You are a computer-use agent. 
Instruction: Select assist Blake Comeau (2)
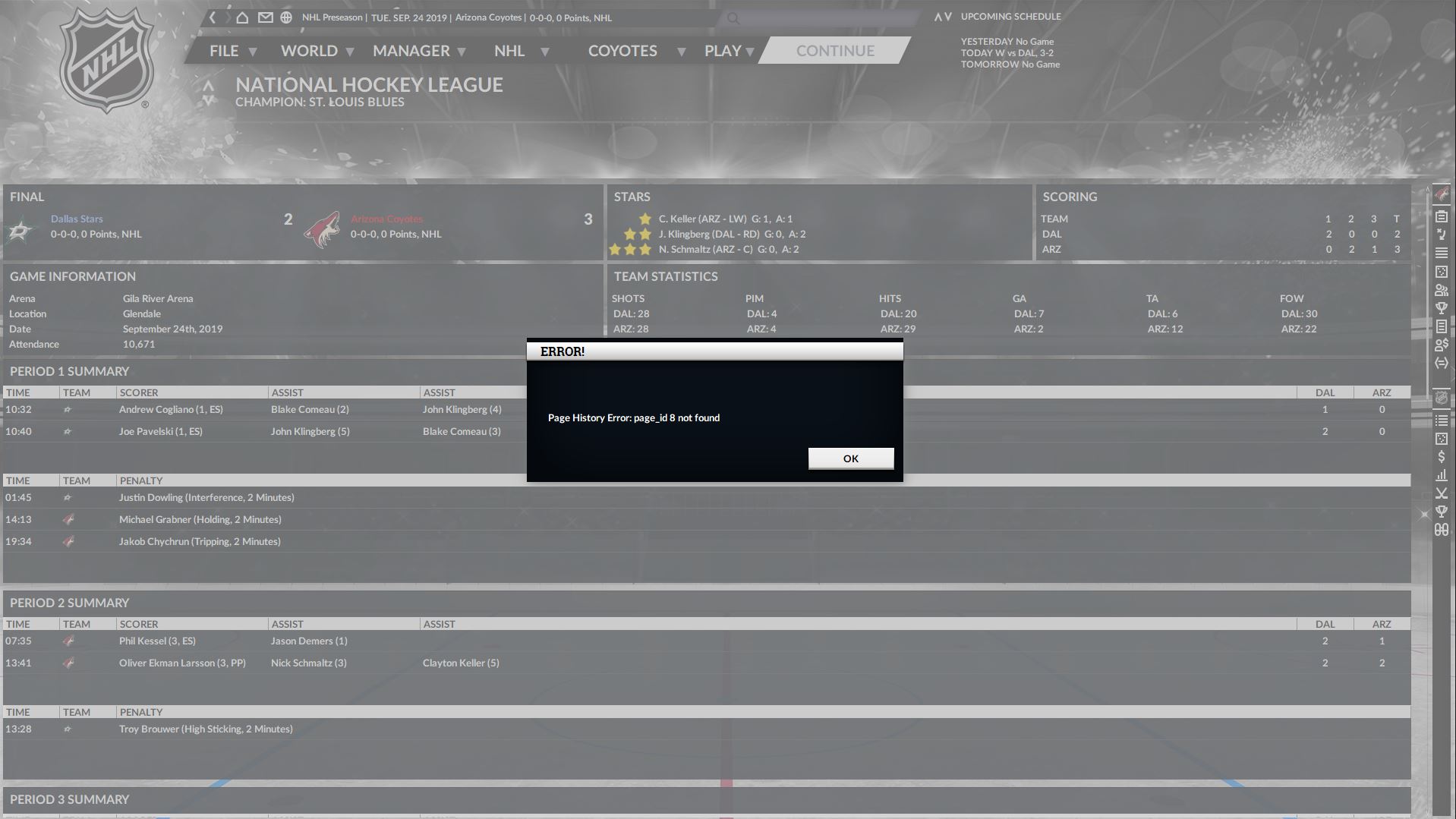tap(310, 409)
